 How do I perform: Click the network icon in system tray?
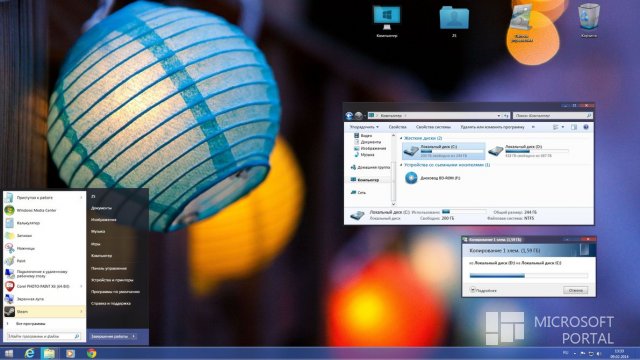click(591, 353)
